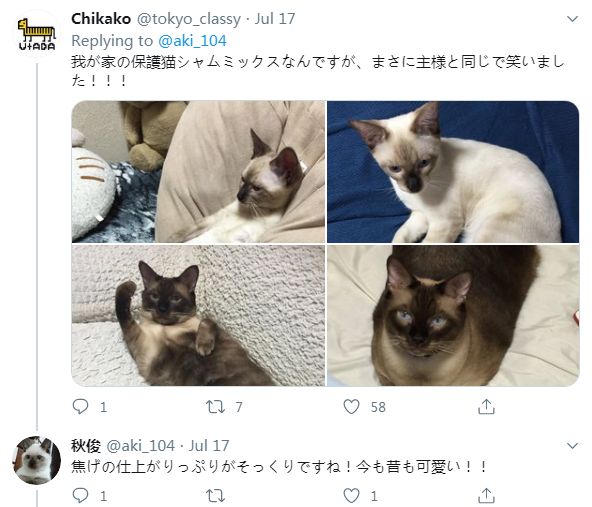Share 秋俊's tweet via share icon
The image size is (592, 507).
click(486, 495)
